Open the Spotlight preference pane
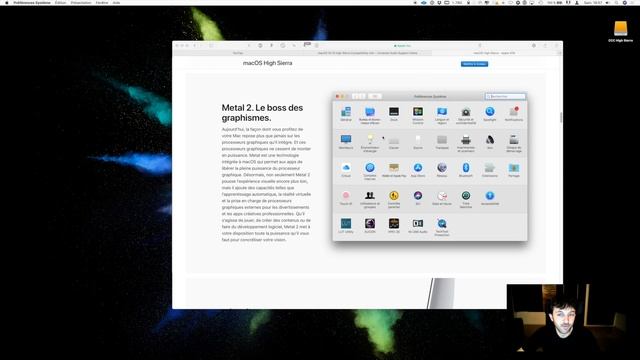640x360 pixels. tap(490, 114)
